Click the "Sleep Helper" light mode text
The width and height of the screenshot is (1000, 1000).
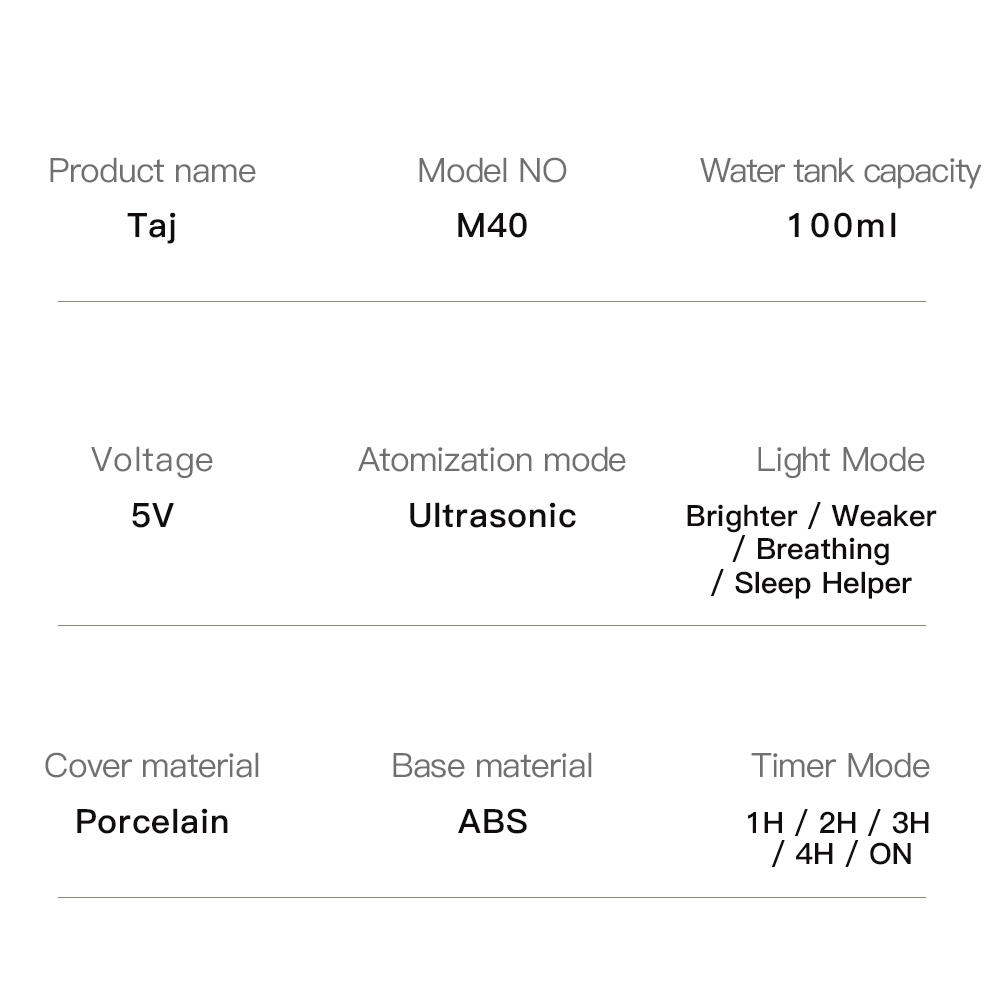(822, 583)
